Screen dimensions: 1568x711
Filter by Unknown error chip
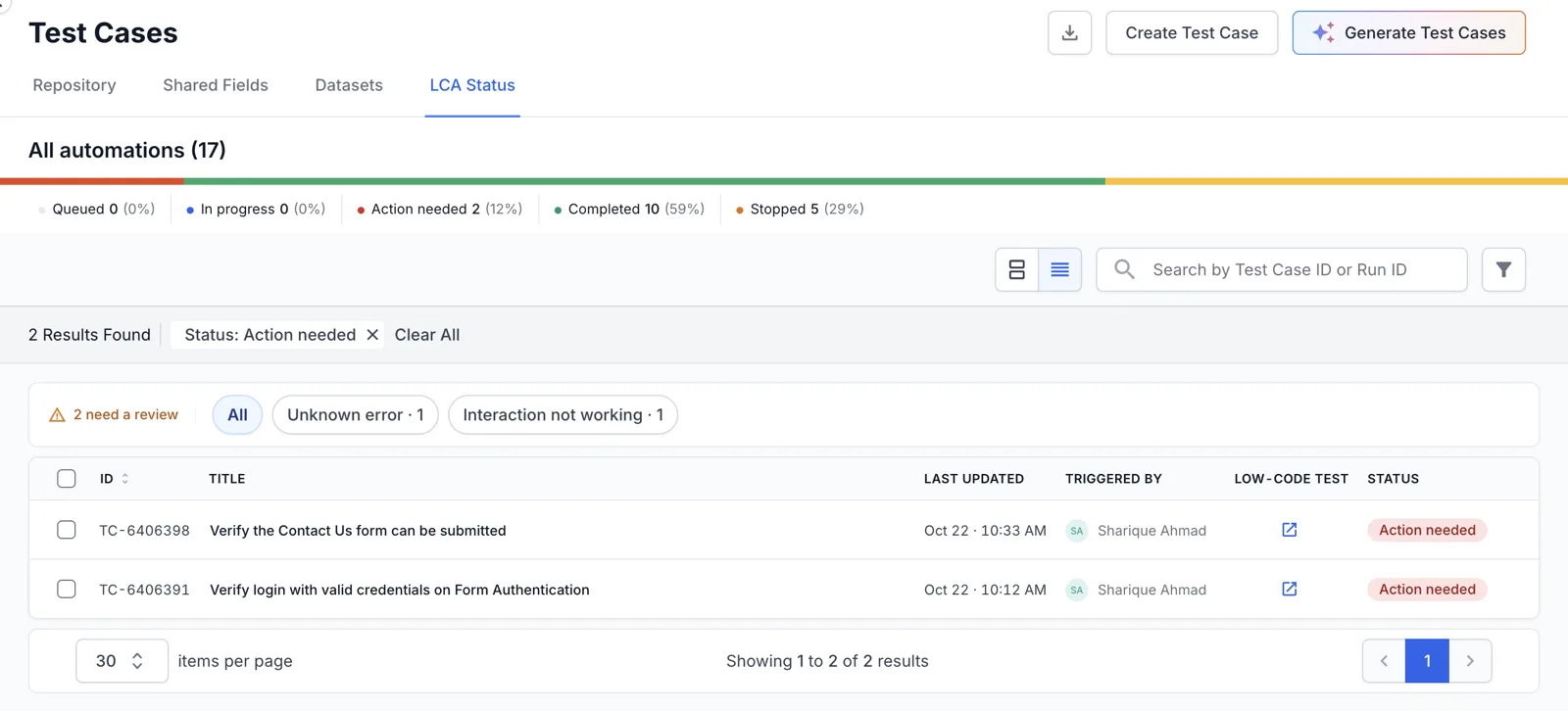(355, 415)
